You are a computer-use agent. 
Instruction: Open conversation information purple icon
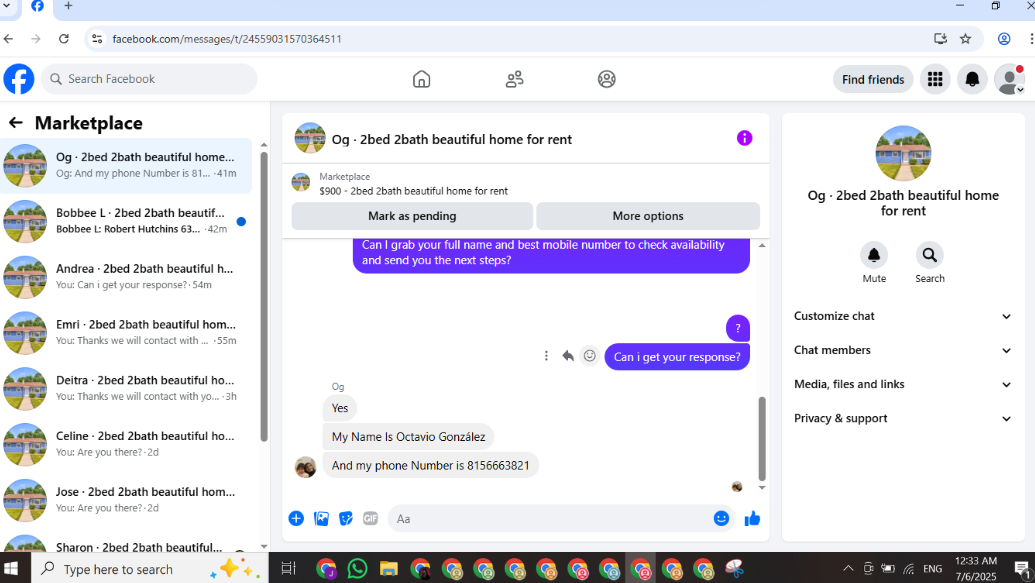point(744,138)
